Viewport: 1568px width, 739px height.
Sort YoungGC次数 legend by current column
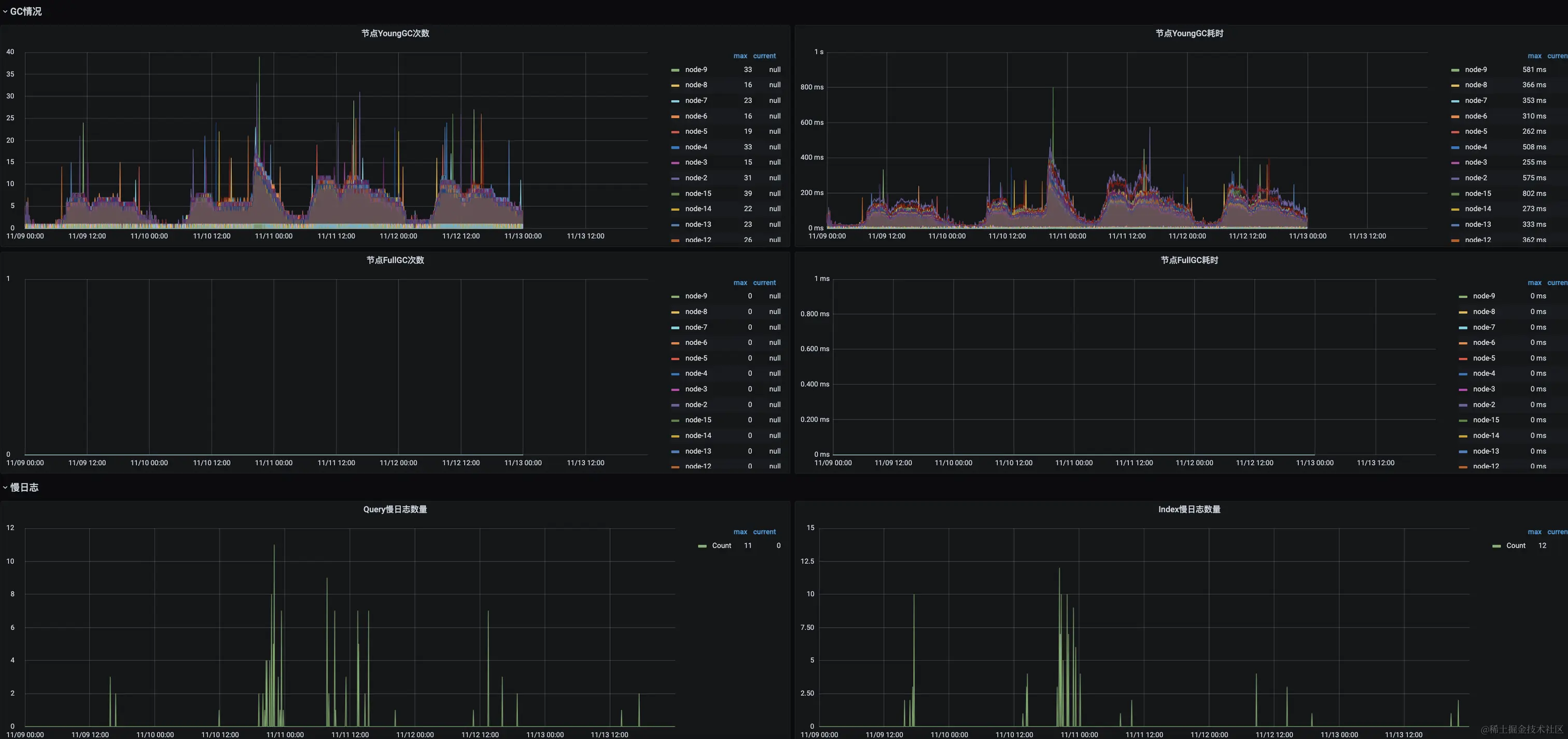pyautogui.click(x=764, y=56)
